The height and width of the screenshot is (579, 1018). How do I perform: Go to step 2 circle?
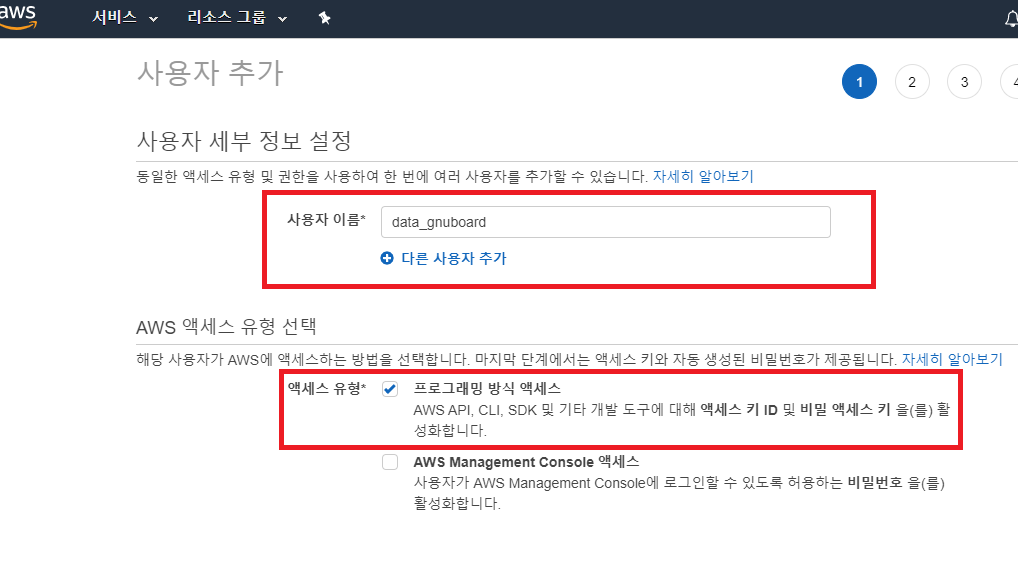912,82
